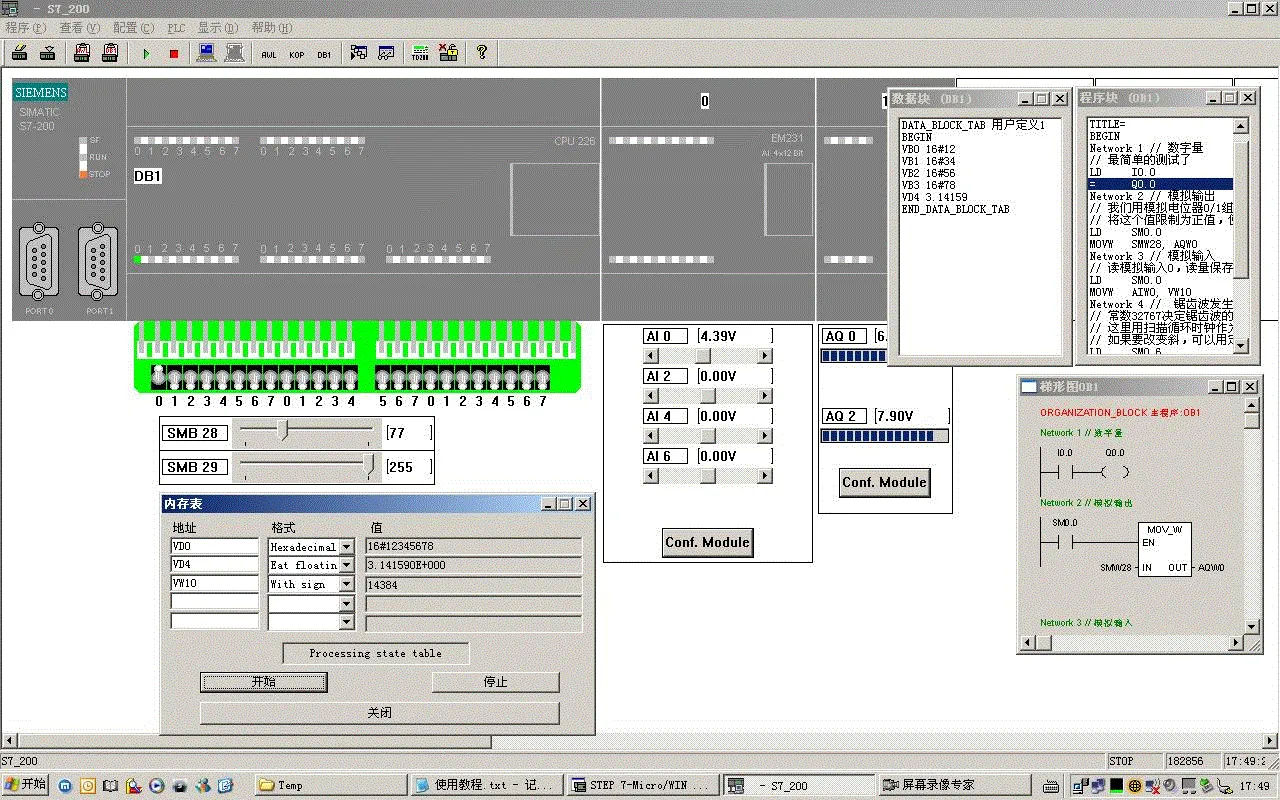
Task: Click the blue computer monitor toolbar icon
Action: coord(206,53)
